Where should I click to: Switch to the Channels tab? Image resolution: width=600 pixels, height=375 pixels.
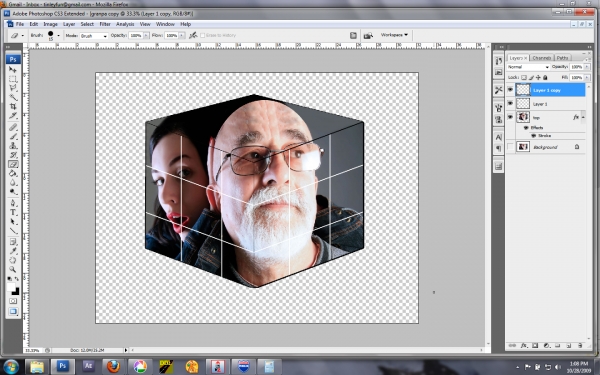(x=541, y=58)
